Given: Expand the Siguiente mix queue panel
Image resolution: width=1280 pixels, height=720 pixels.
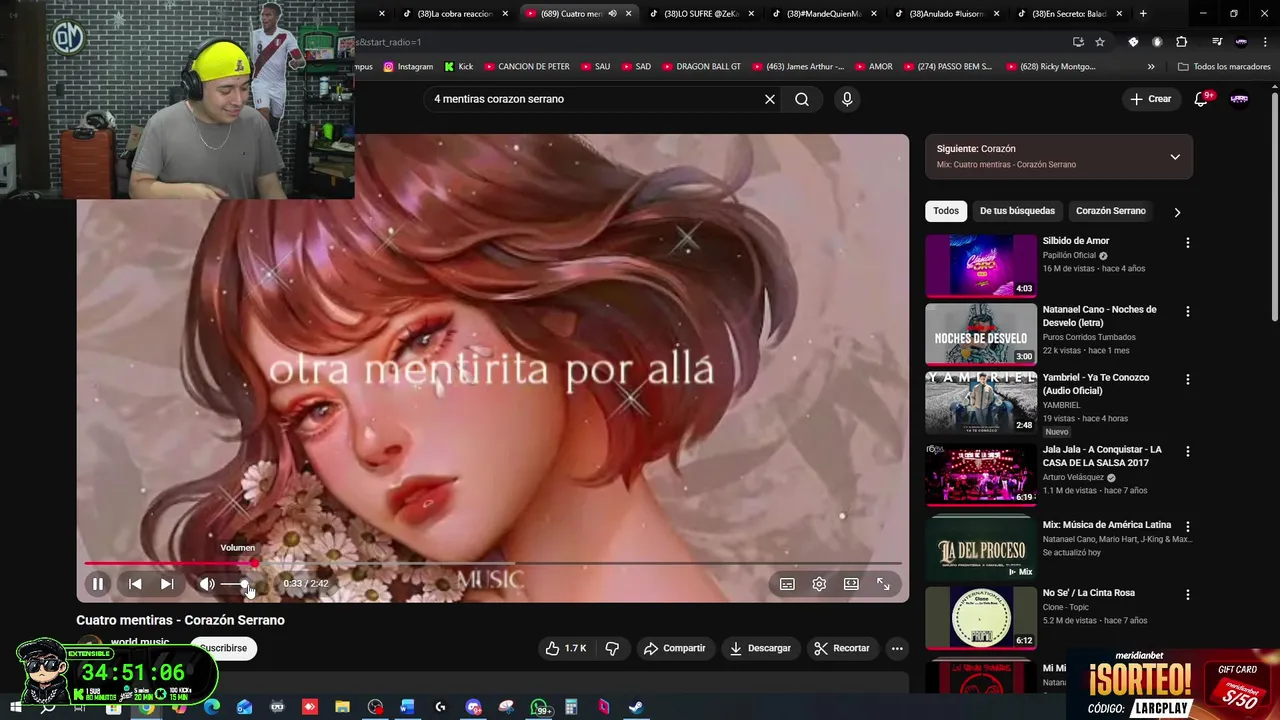Looking at the screenshot, I should pyautogui.click(x=1175, y=157).
